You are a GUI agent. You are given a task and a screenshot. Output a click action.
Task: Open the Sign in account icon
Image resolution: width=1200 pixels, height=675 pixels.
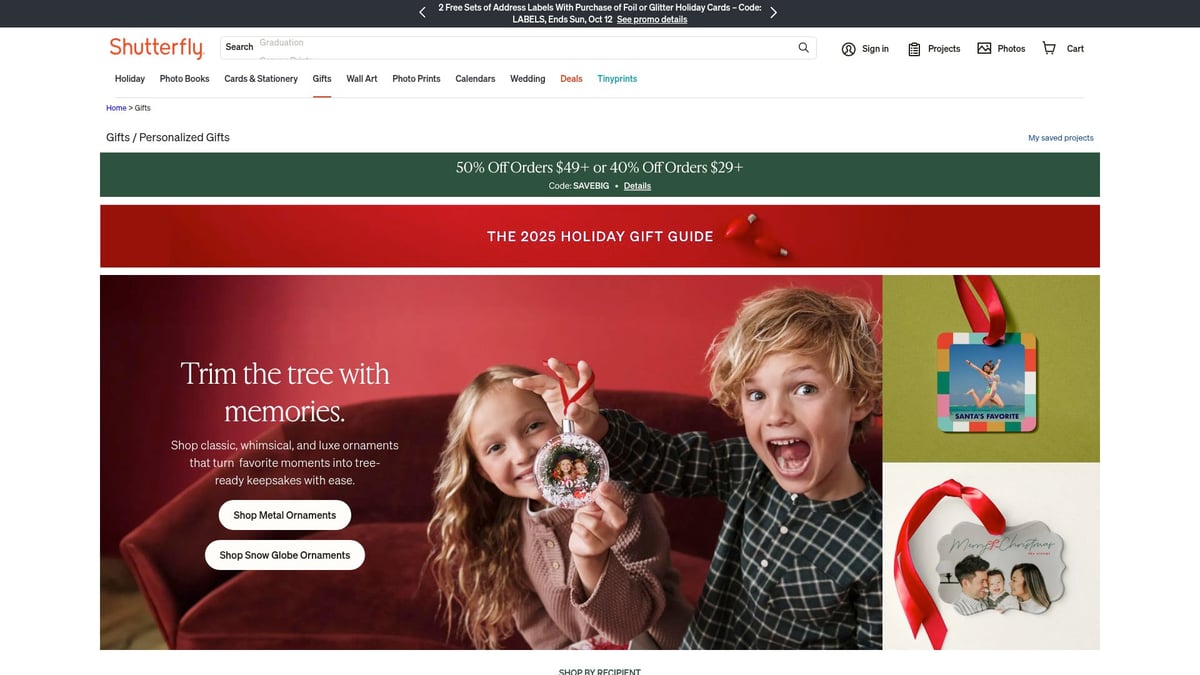(x=848, y=49)
